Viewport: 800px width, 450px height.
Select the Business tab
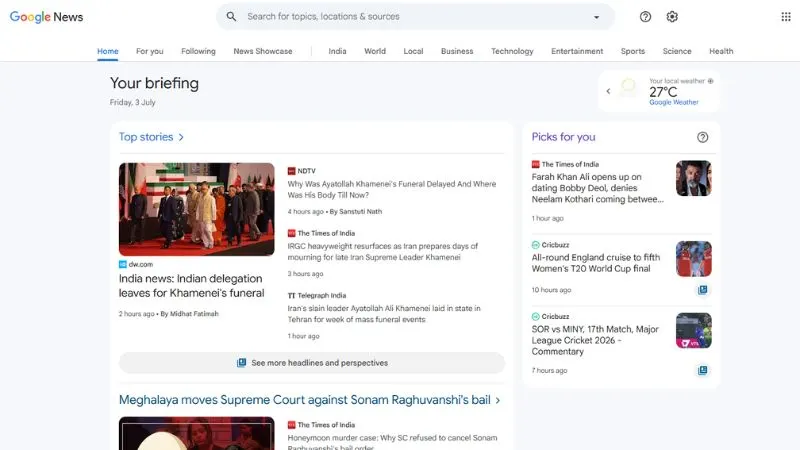[457, 51]
